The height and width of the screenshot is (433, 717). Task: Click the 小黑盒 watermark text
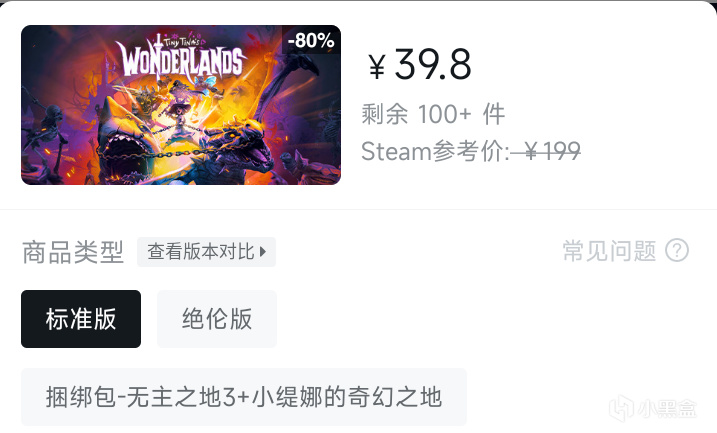(668, 409)
